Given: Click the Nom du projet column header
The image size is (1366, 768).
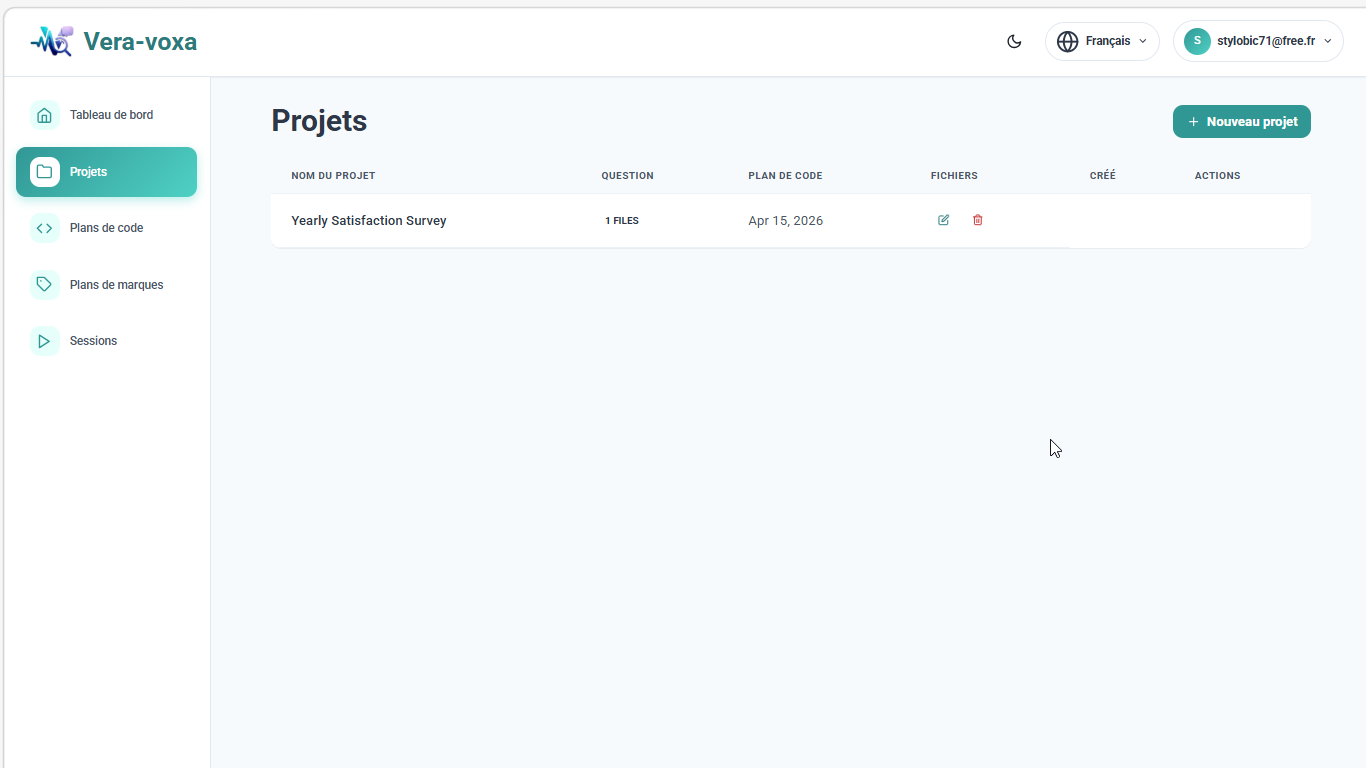Looking at the screenshot, I should tap(333, 176).
